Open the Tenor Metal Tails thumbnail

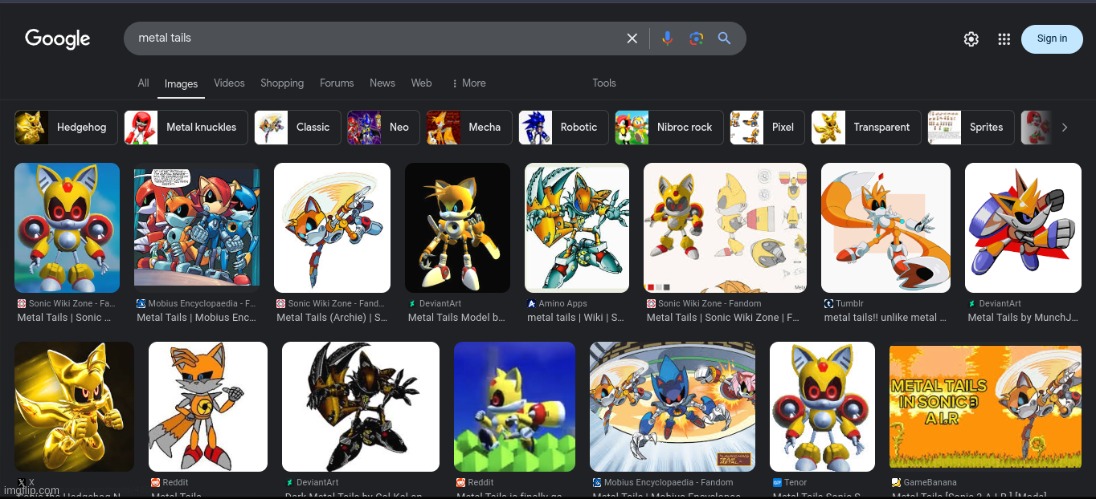(x=822, y=407)
